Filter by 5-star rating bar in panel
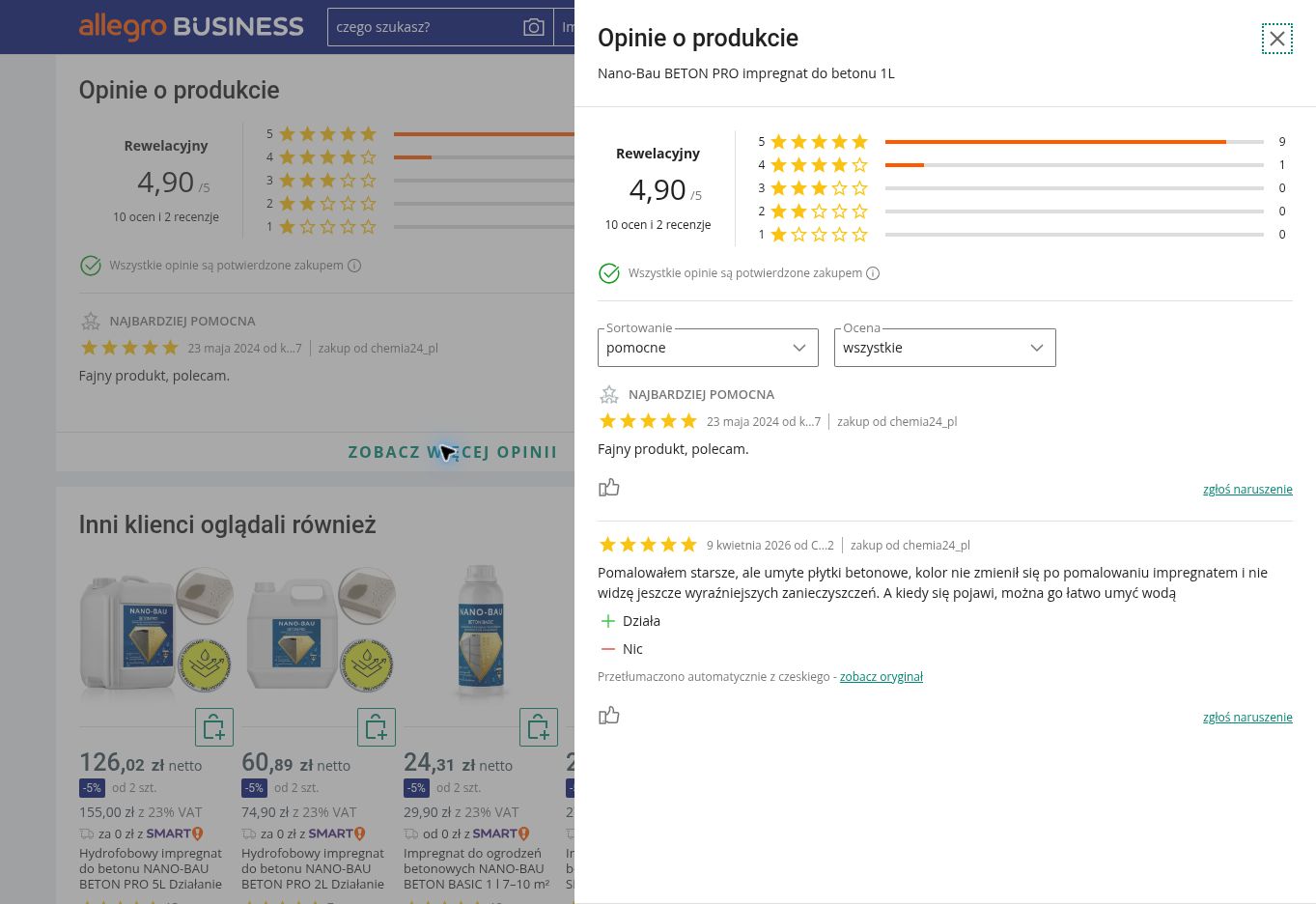The width and height of the screenshot is (1316, 904). [1022, 142]
